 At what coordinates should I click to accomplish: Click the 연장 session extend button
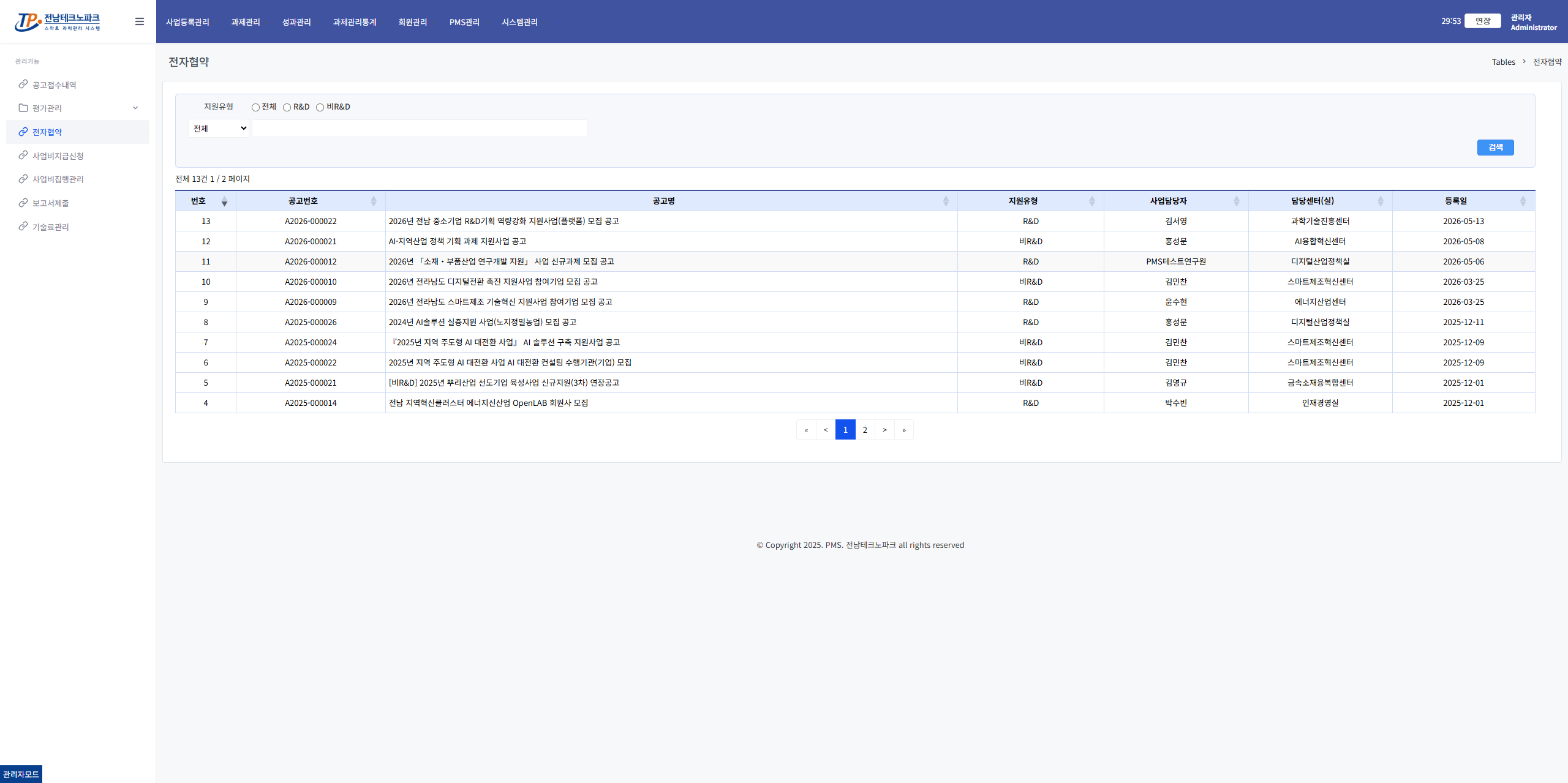coord(1483,21)
